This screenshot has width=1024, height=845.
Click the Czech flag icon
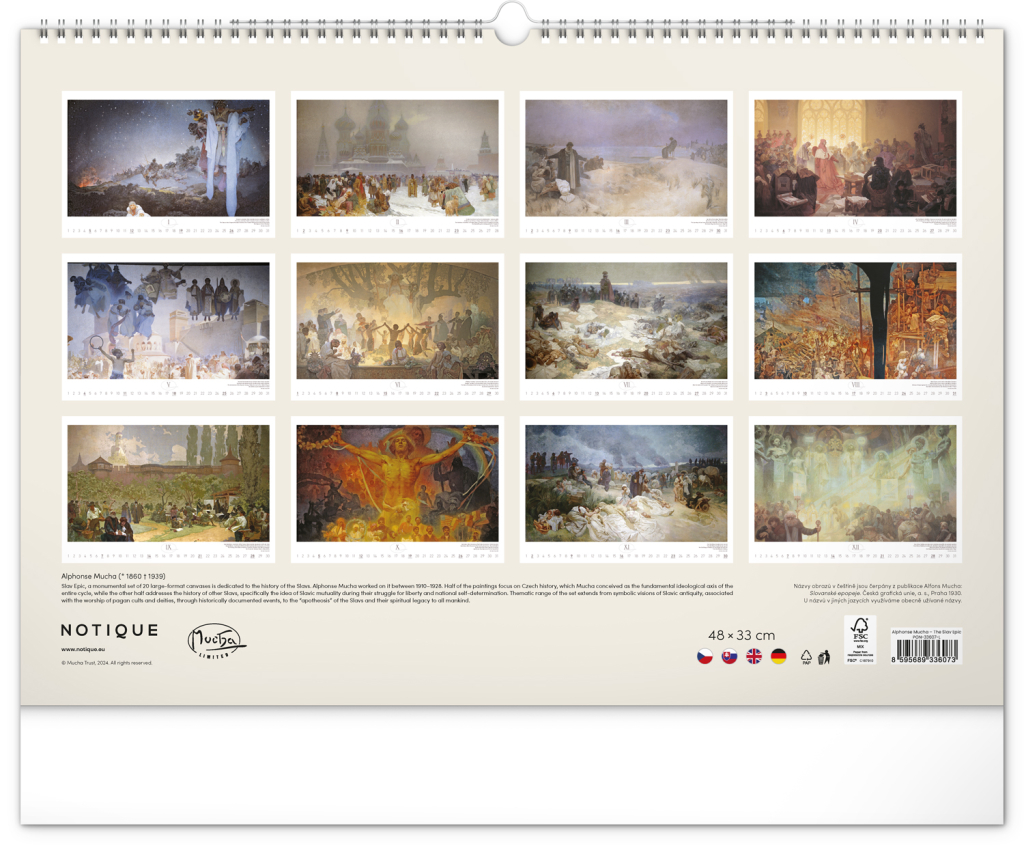(x=705, y=656)
